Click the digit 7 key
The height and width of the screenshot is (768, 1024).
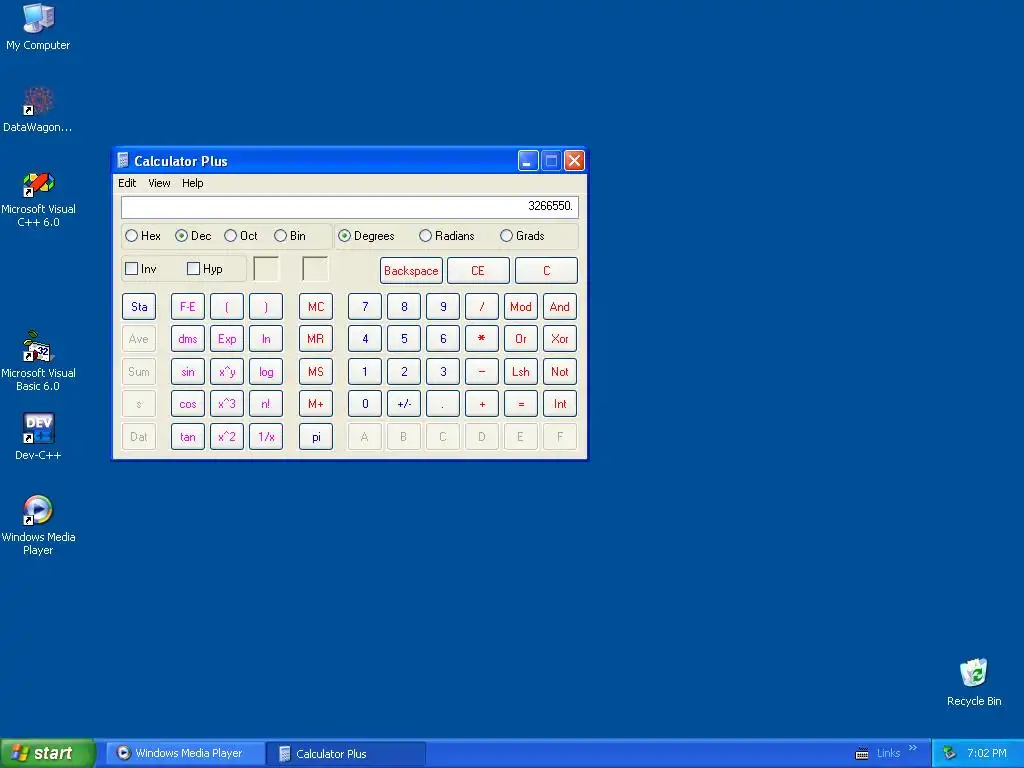[x=364, y=306]
